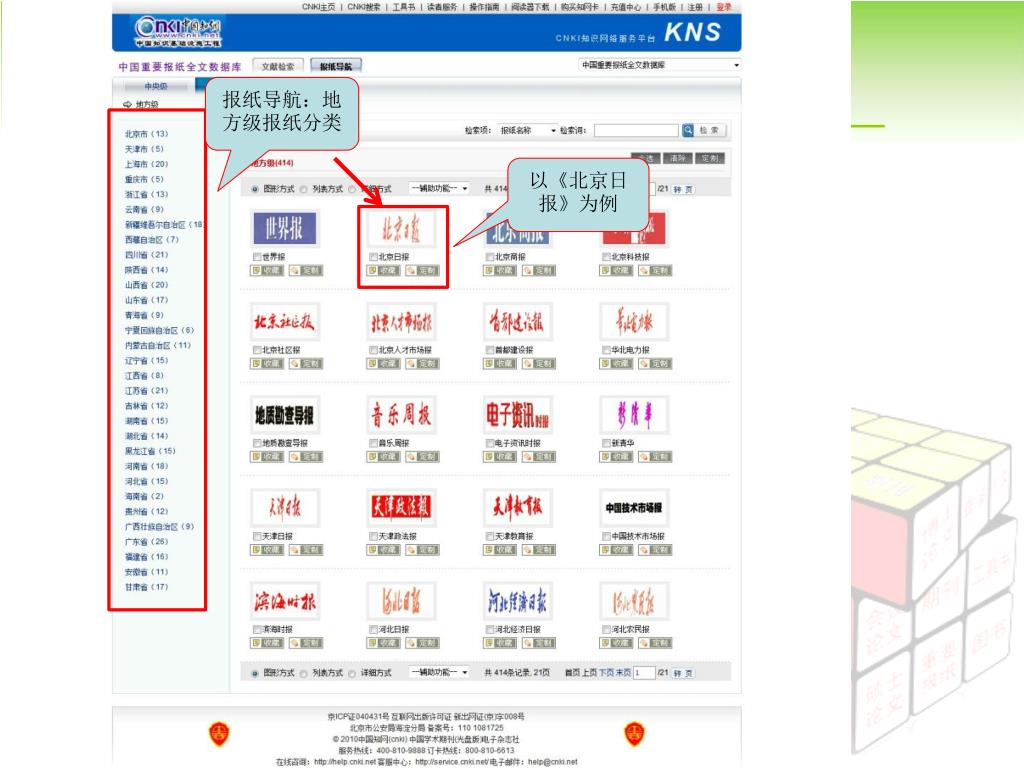
Task: Open 充值中心 in top menu
Action: [626, 7]
